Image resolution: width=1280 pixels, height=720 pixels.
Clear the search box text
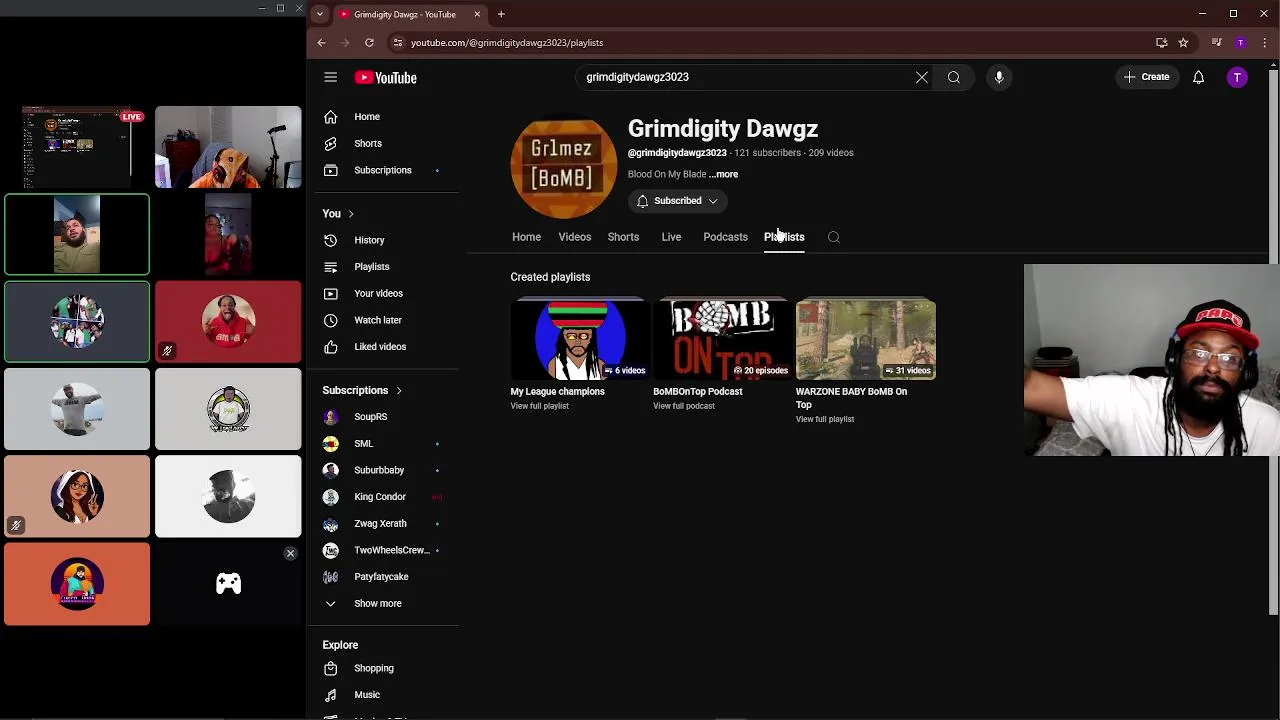(x=922, y=77)
